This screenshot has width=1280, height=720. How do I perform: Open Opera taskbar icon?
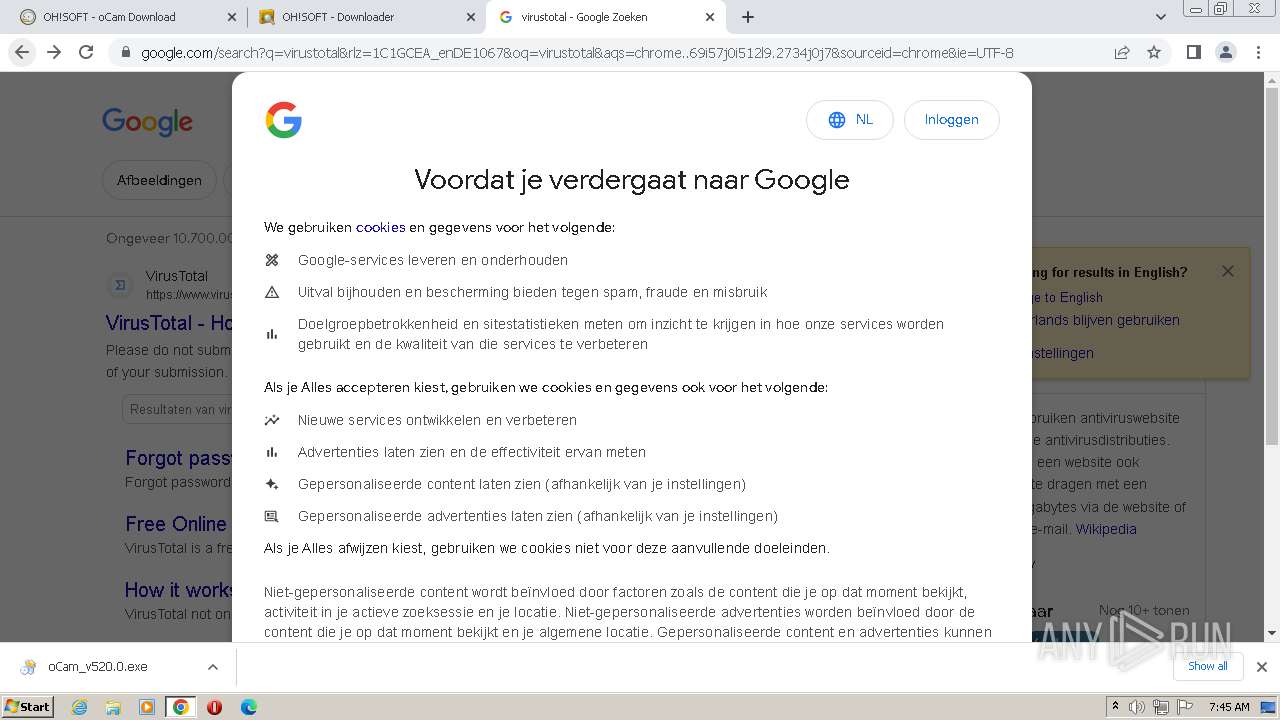214,707
